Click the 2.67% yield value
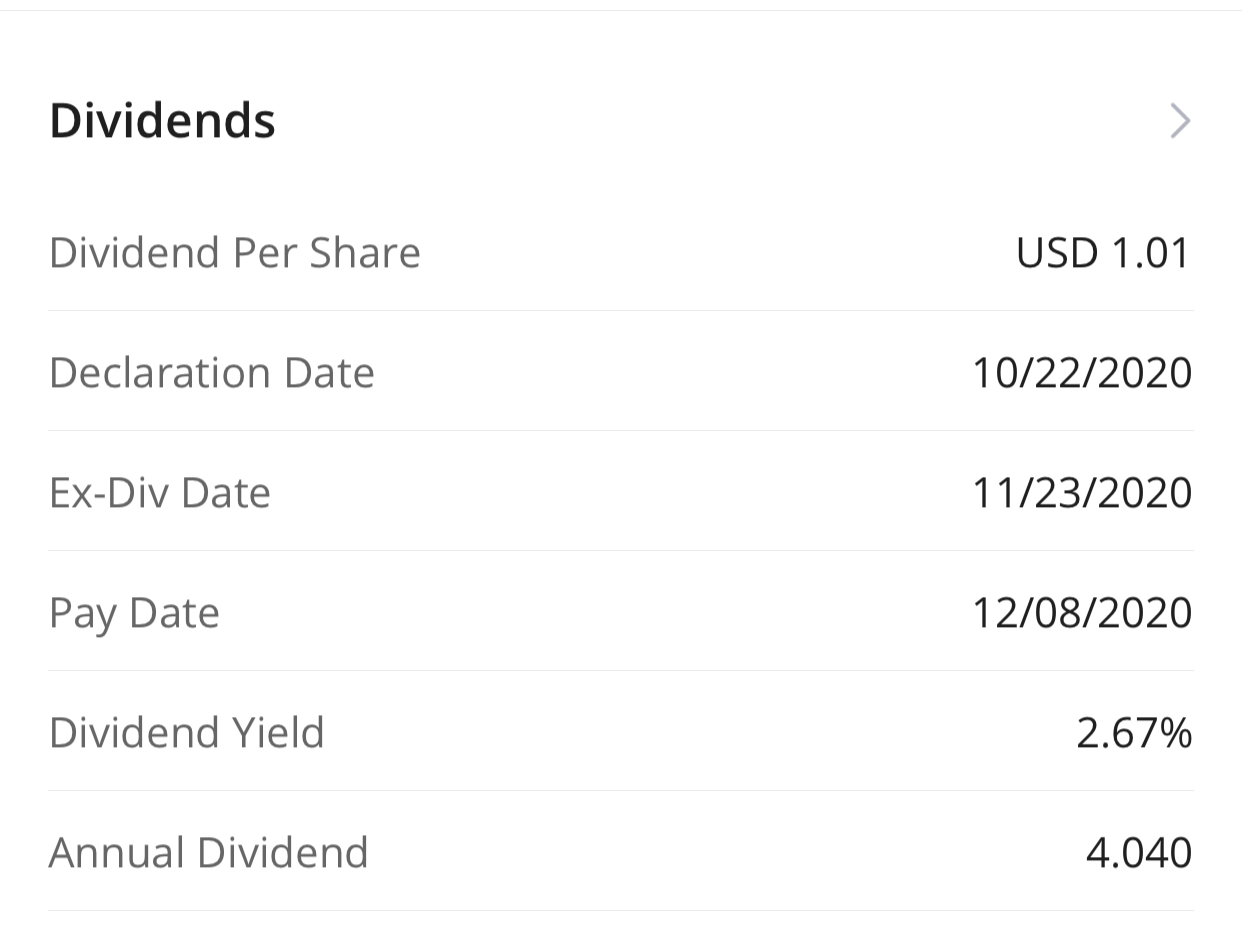 pyautogui.click(x=1134, y=733)
